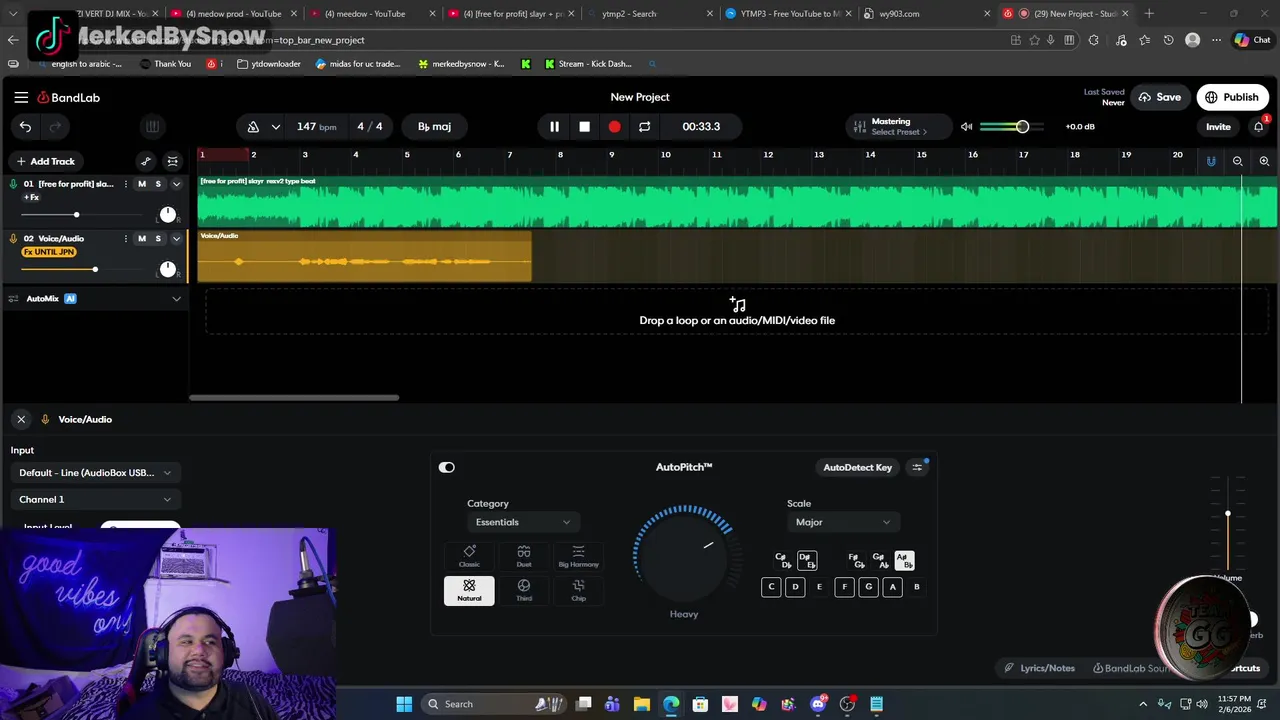The height and width of the screenshot is (720, 1280).
Task: Open track 01 options menu dots
Action: 125,184
